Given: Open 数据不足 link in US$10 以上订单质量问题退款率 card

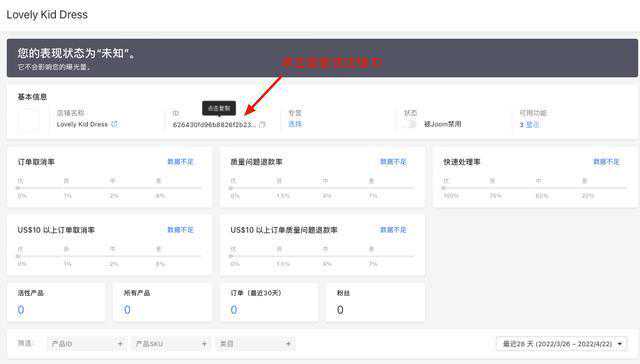Looking at the screenshot, I should [x=393, y=230].
